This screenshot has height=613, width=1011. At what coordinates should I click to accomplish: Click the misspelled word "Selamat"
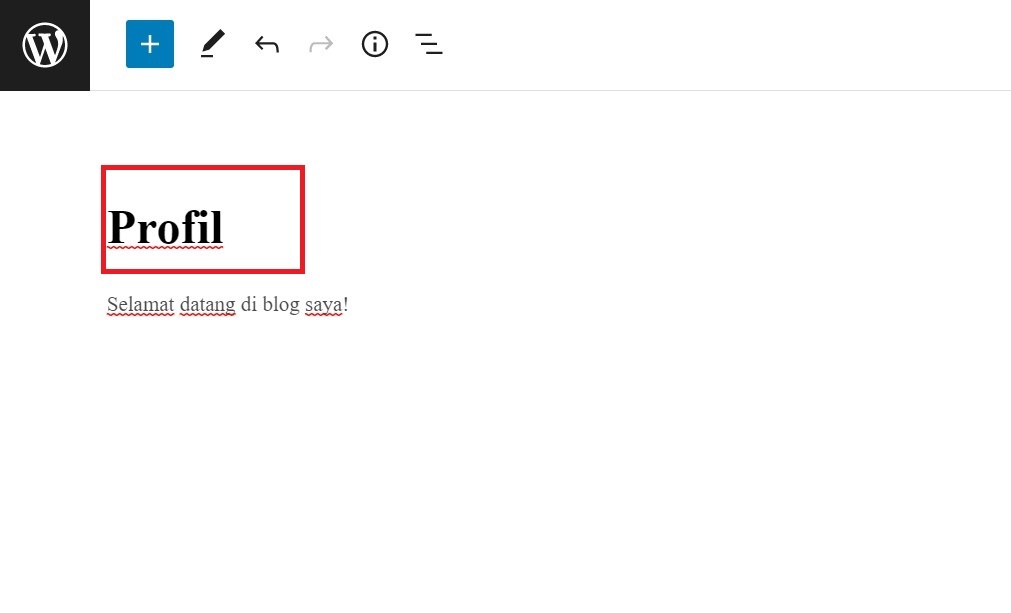pos(140,305)
